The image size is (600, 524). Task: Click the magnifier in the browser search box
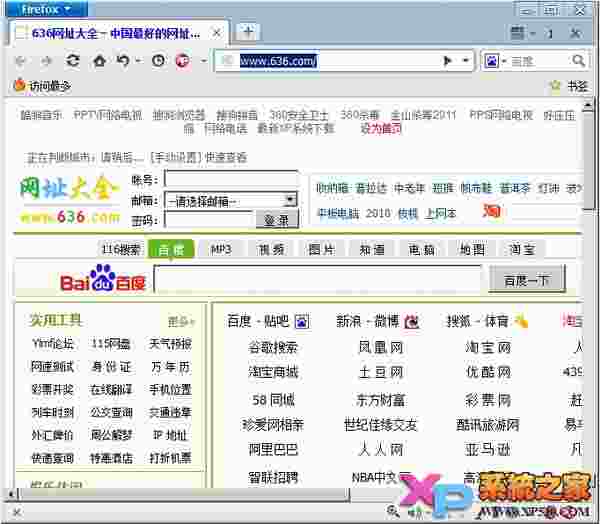click(x=578, y=60)
